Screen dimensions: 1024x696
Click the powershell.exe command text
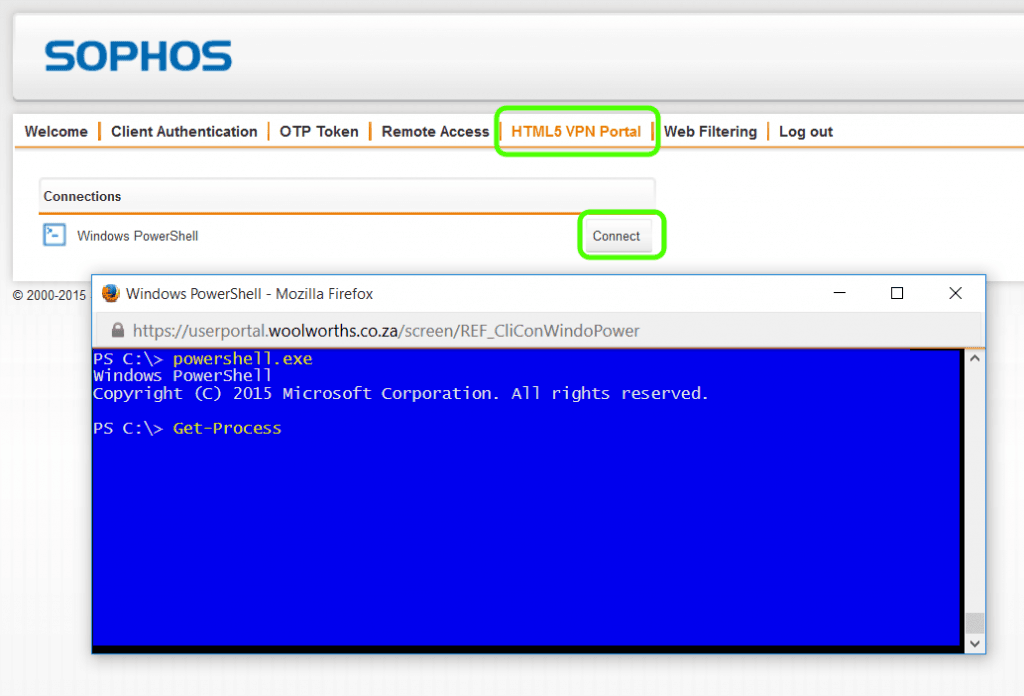[x=242, y=358]
